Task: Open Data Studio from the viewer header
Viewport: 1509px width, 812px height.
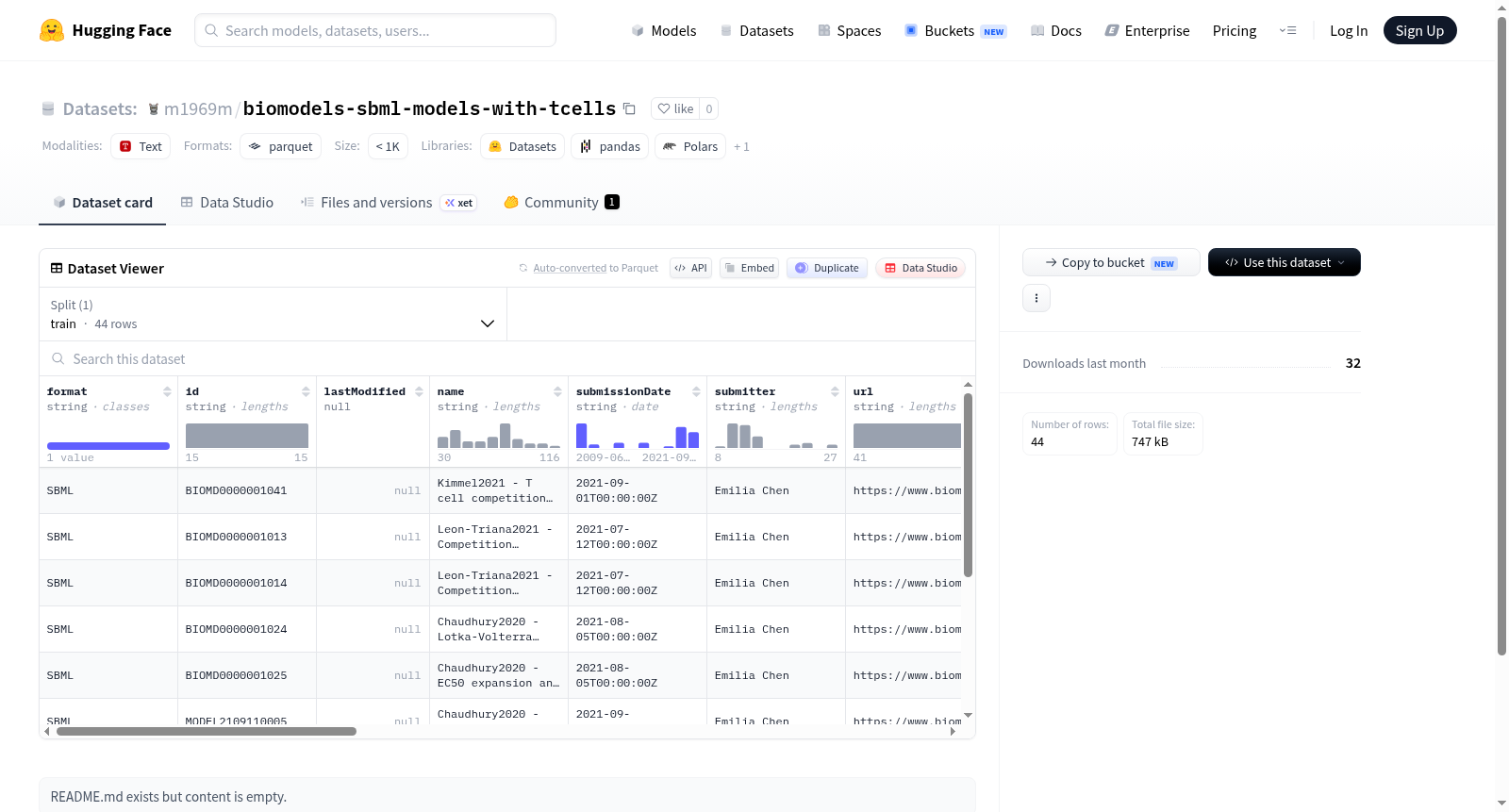Action: (x=920, y=268)
